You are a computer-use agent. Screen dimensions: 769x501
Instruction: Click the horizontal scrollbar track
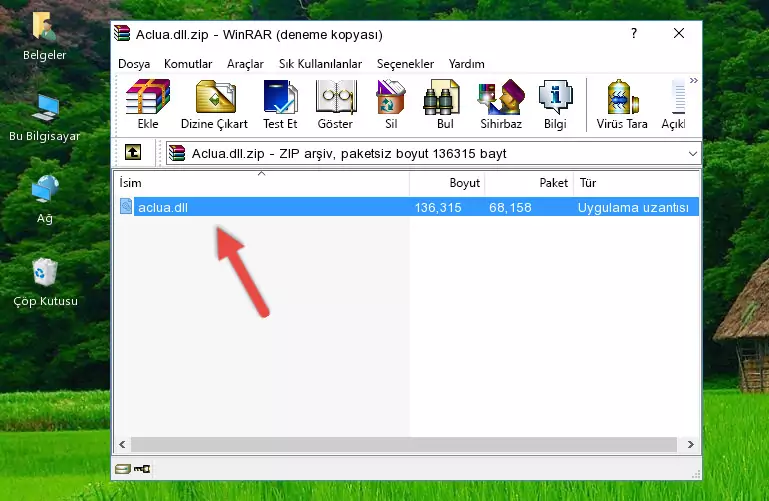(404, 445)
